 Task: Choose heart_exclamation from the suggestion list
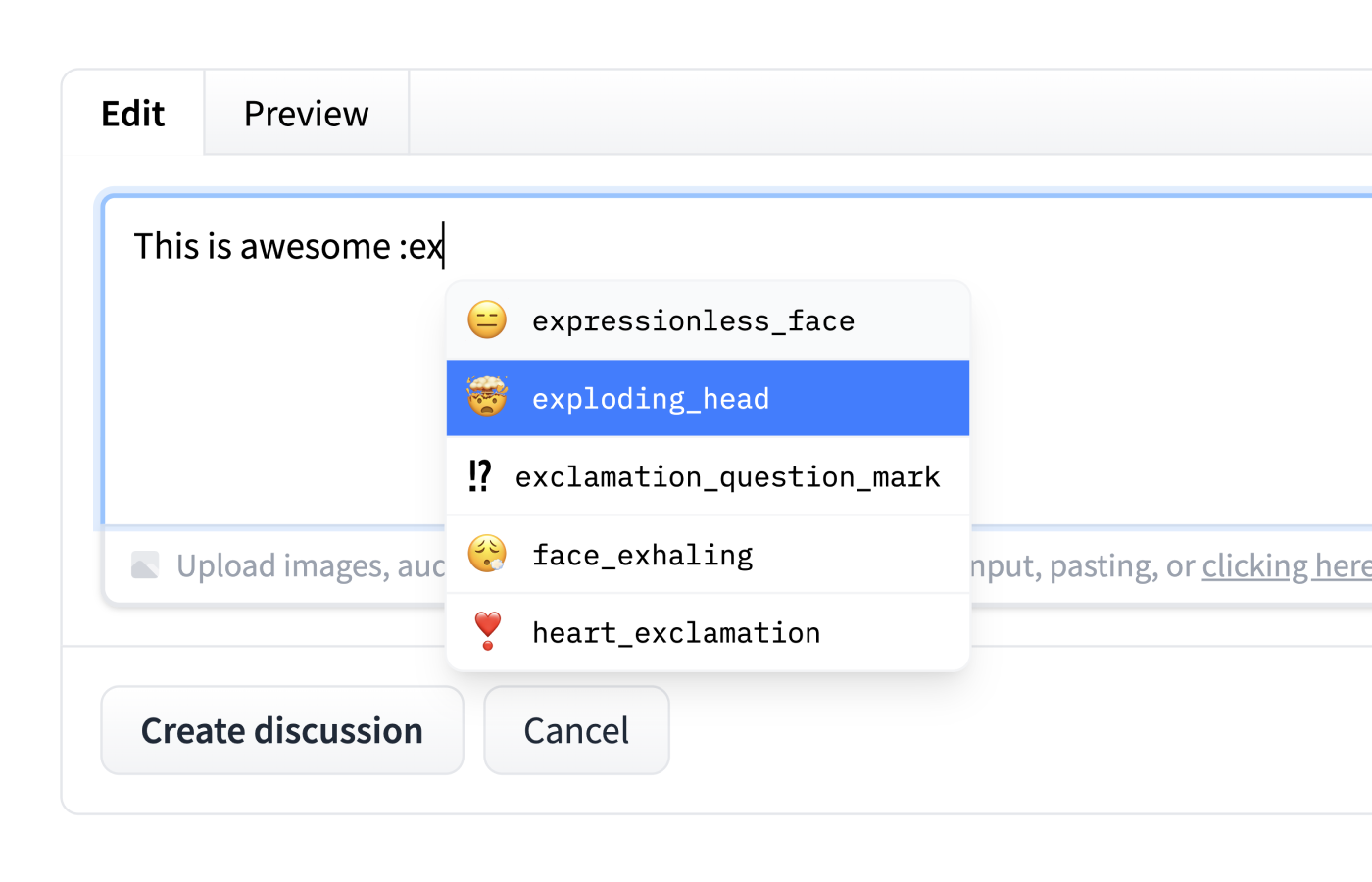click(x=676, y=633)
